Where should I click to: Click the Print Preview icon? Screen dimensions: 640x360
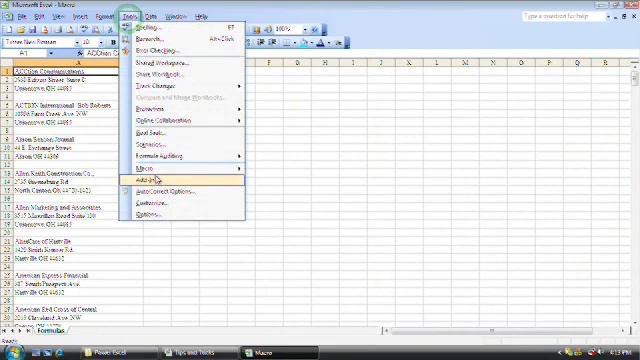70,29
